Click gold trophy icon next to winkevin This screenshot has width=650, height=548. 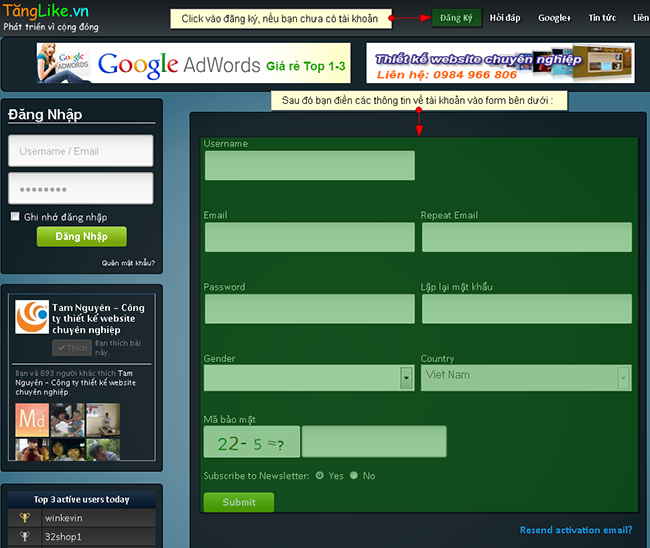(x=25, y=518)
